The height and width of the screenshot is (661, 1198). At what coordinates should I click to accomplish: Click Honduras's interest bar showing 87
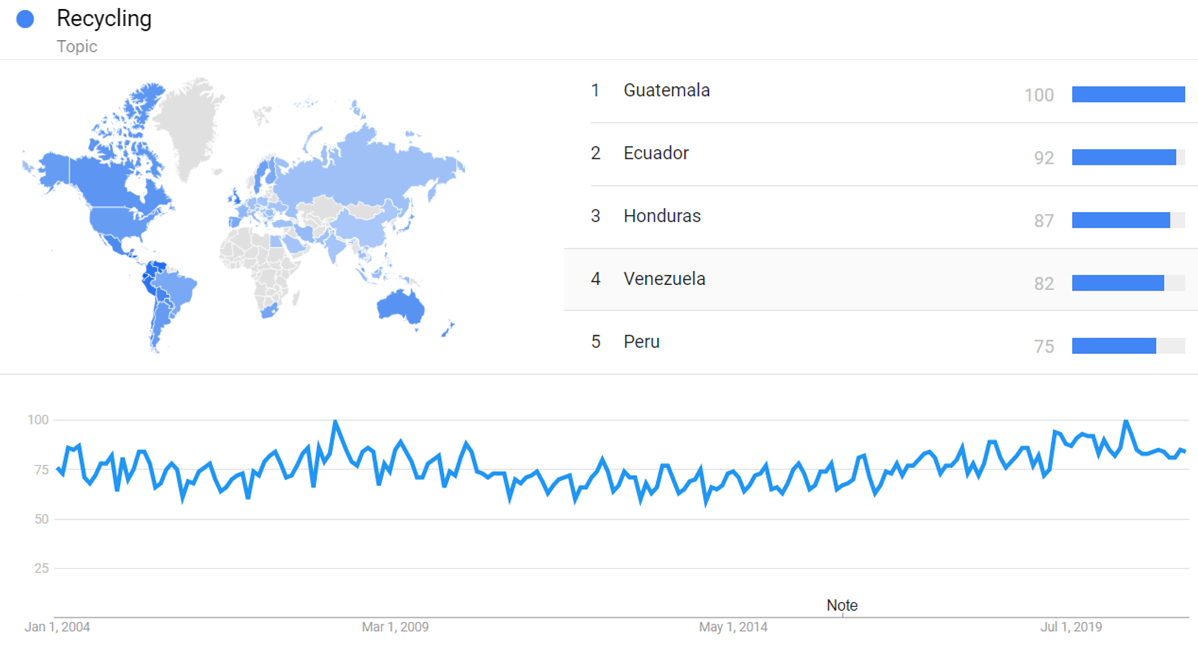1121,220
